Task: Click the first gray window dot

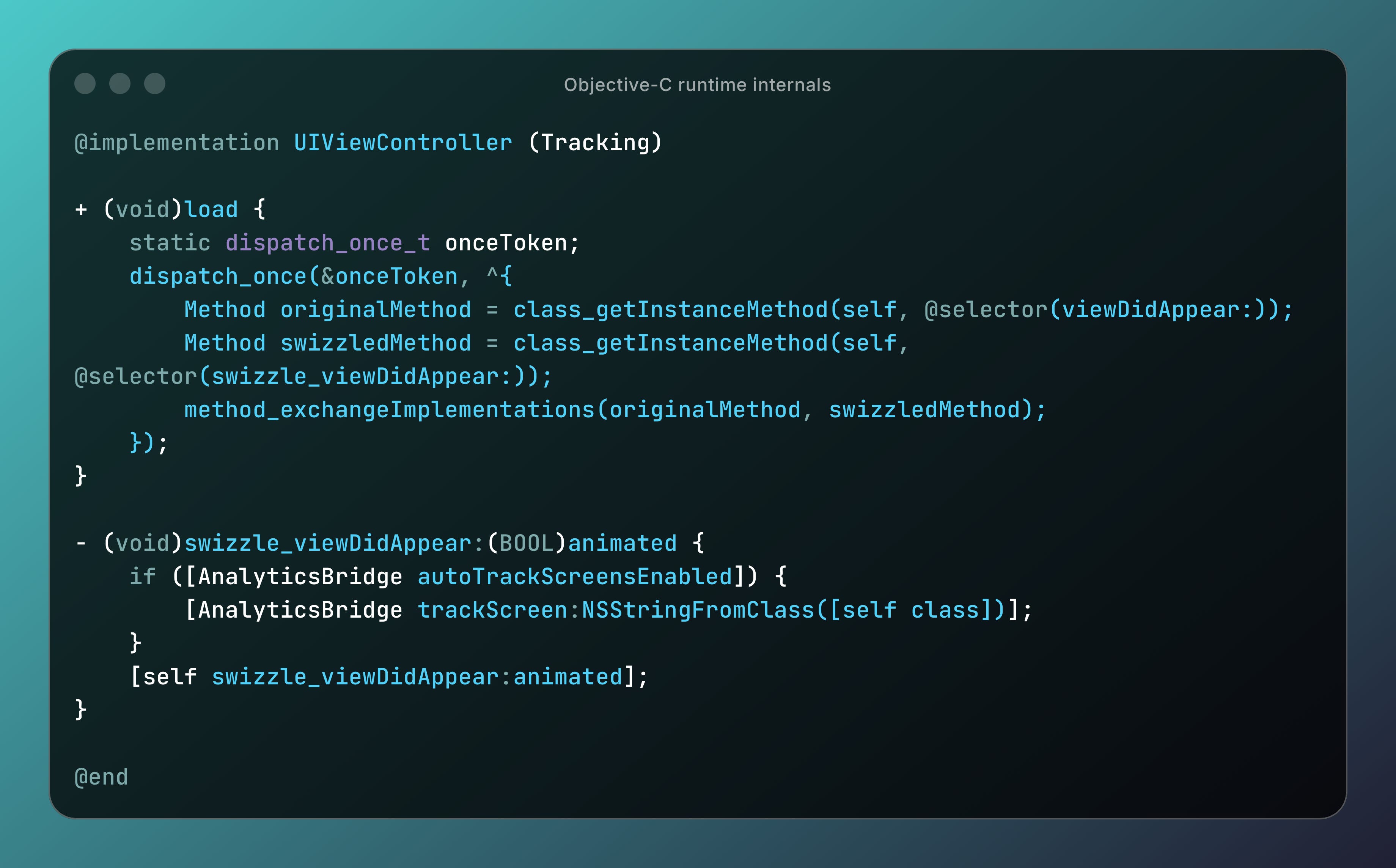Action: 85,83
